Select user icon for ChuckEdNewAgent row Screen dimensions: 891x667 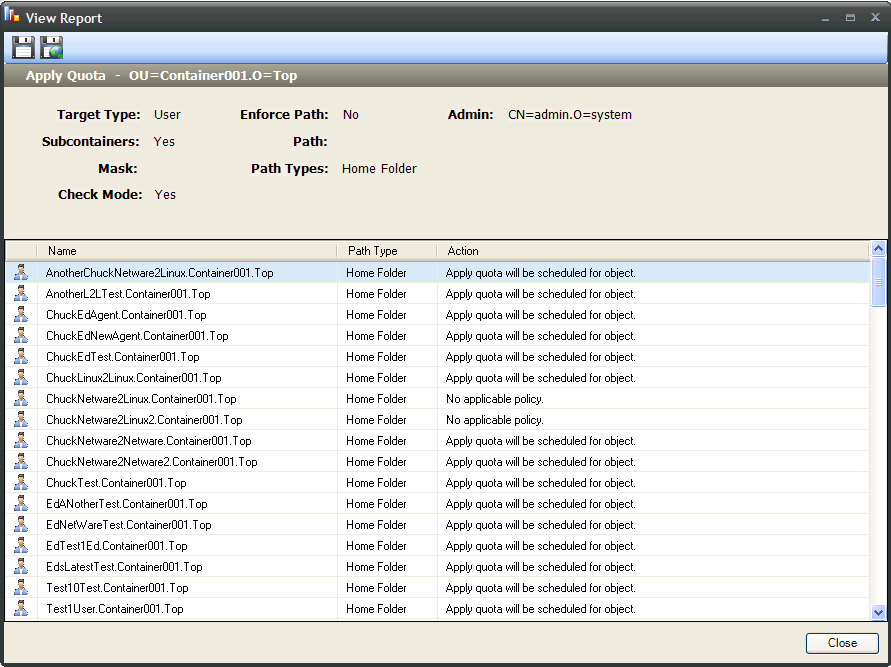coord(21,336)
